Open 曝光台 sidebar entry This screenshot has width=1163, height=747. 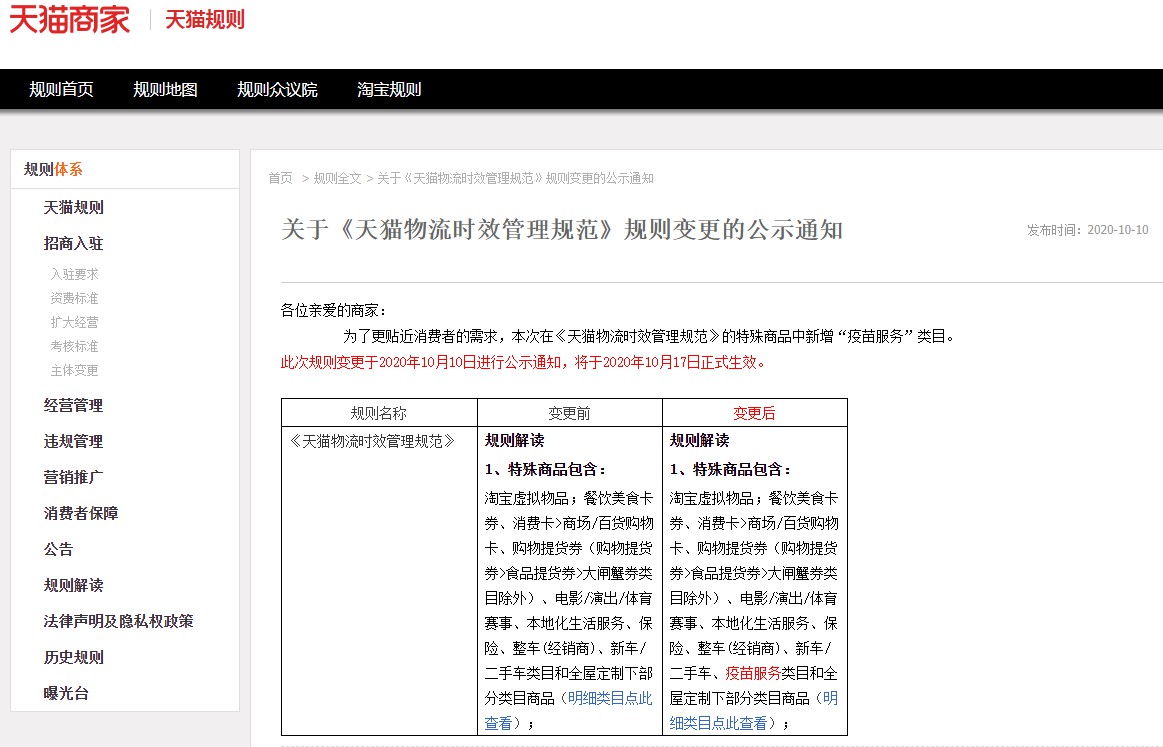pos(66,694)
